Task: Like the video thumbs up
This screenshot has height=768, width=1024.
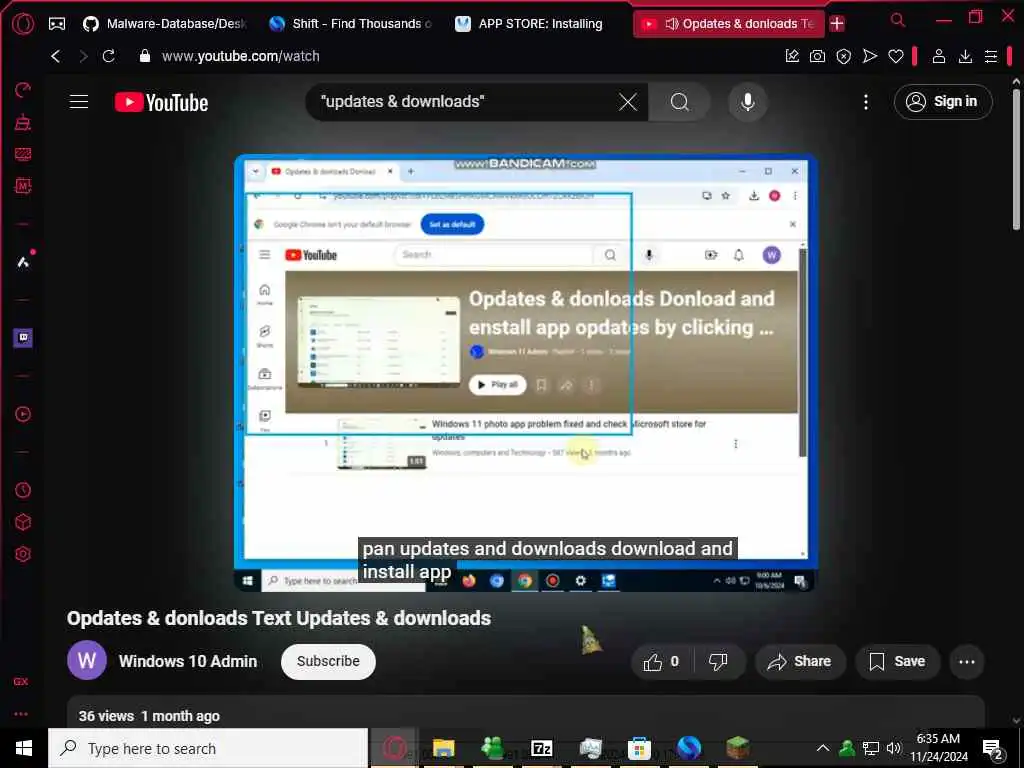Action: coord(661,662)
